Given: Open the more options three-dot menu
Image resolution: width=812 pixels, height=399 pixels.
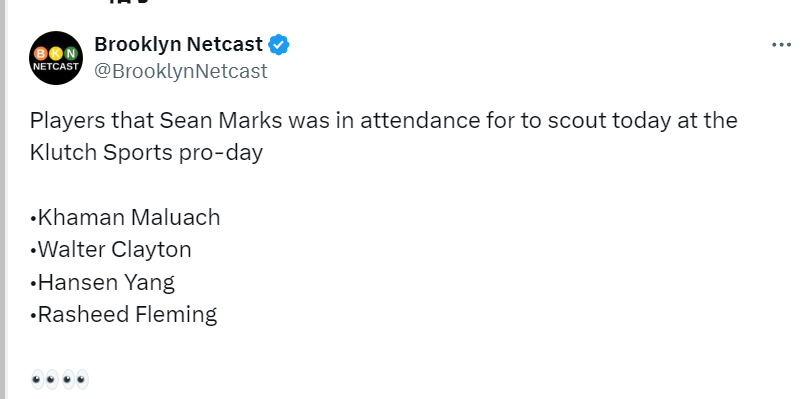Looking at the screenshot, I should click(781, 45).
